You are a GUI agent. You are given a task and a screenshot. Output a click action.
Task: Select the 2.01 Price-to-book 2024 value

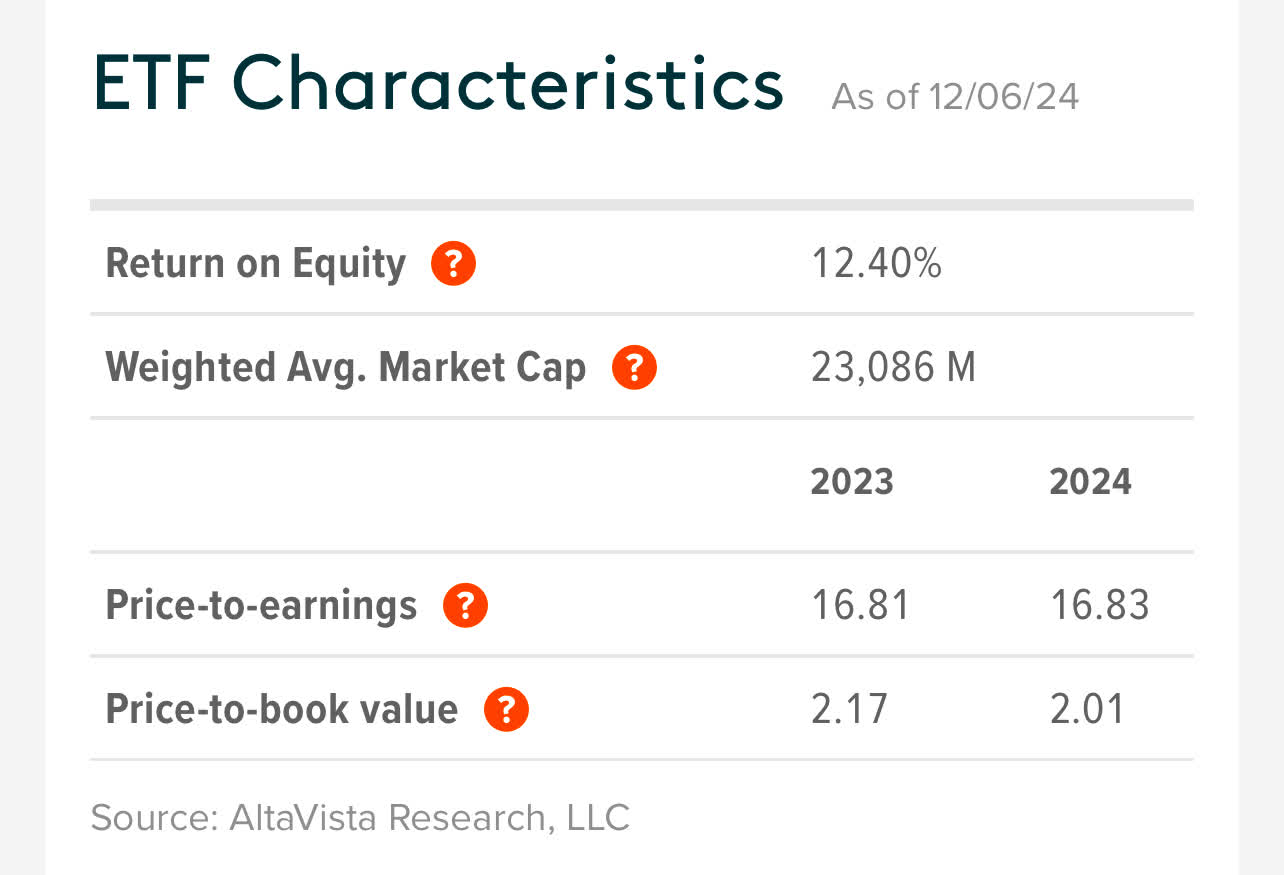pyautogui.click(x=1086, y=708)
